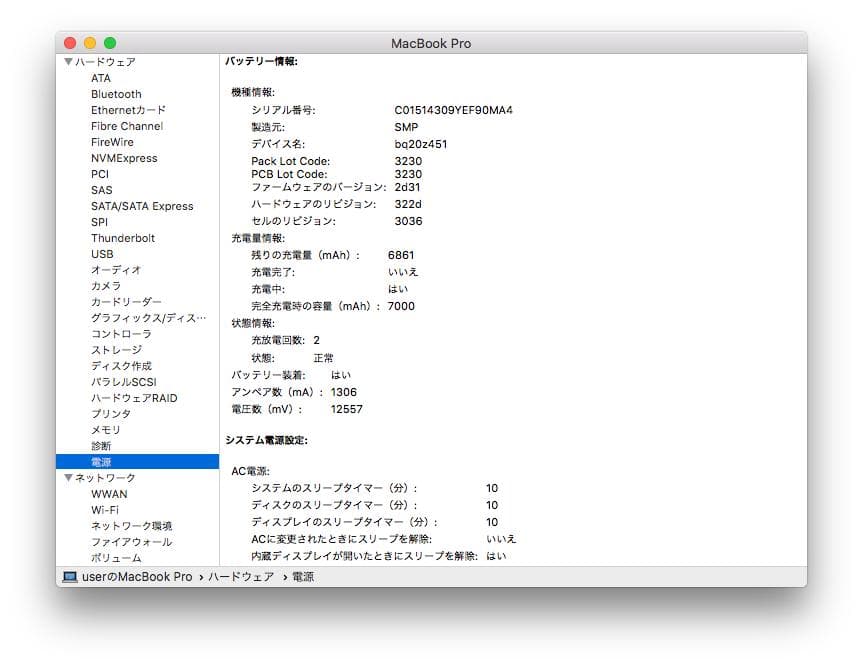Click hardware revision value 322d
The width and height of the screenshot is (863, 667).
click(408, 204)
